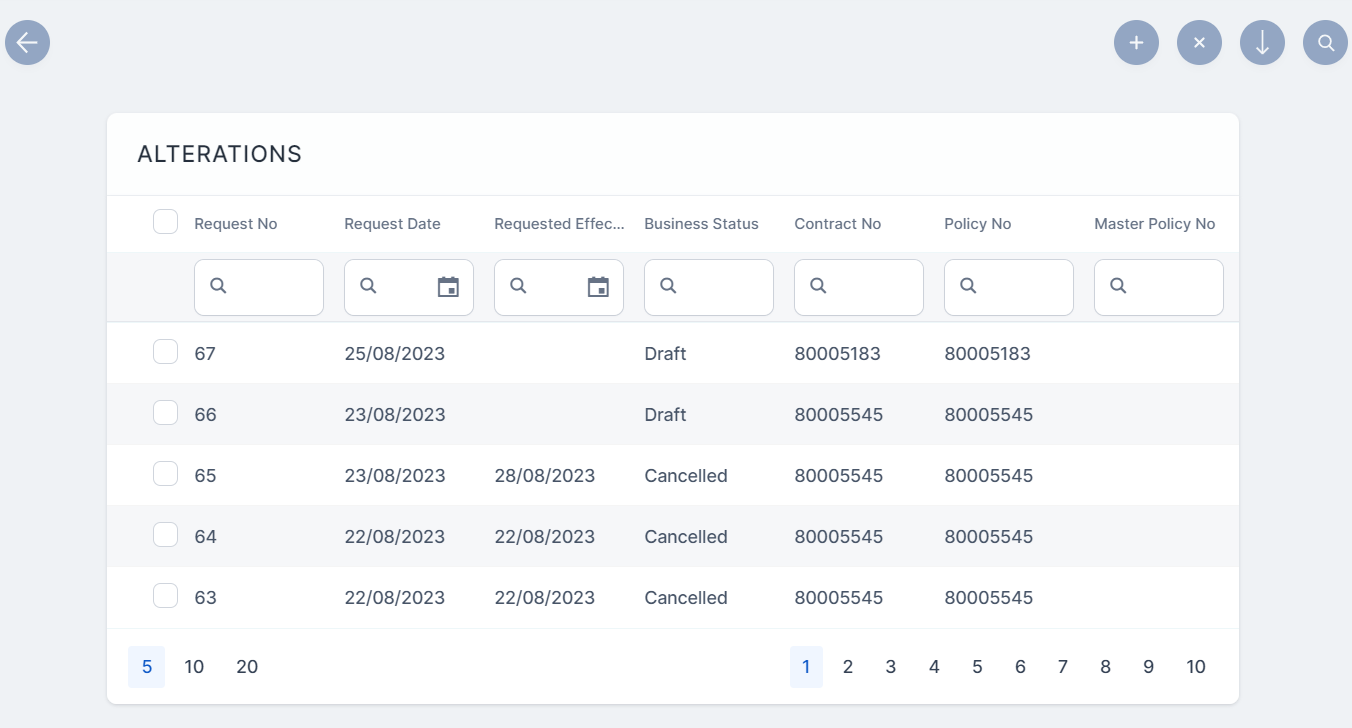Screen dimensions: 1352x728
Task: Jump to page 10 in pagination
Action: [1196, 667]
